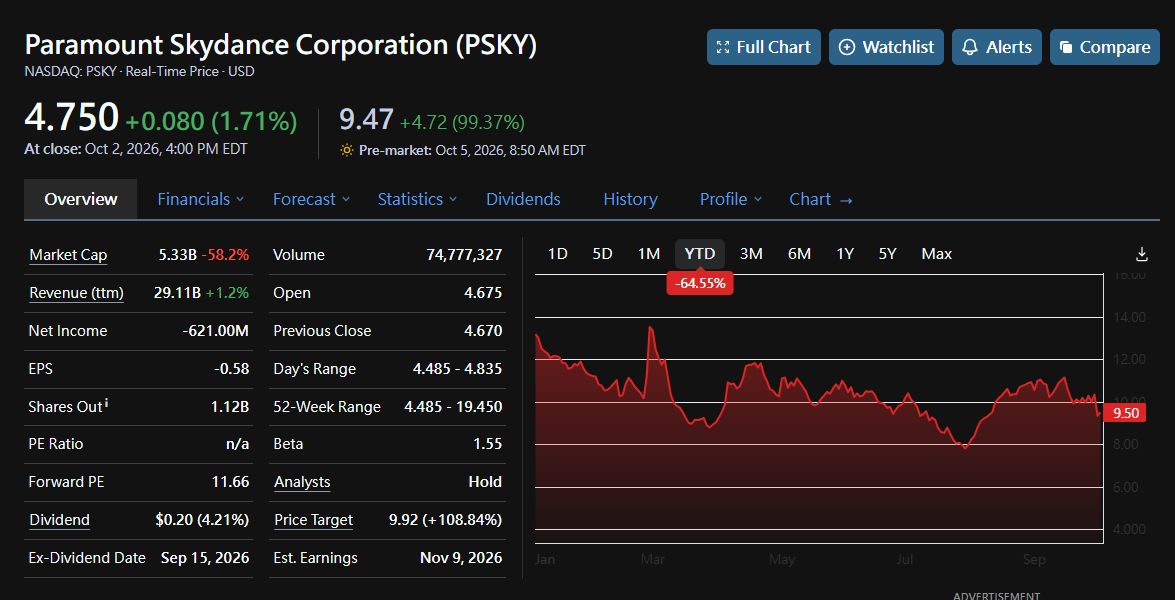Image resolution: width=1175 pixels, height=600 pixels.
Task: Switch chart to the 3M range
Action: point(751,254)
